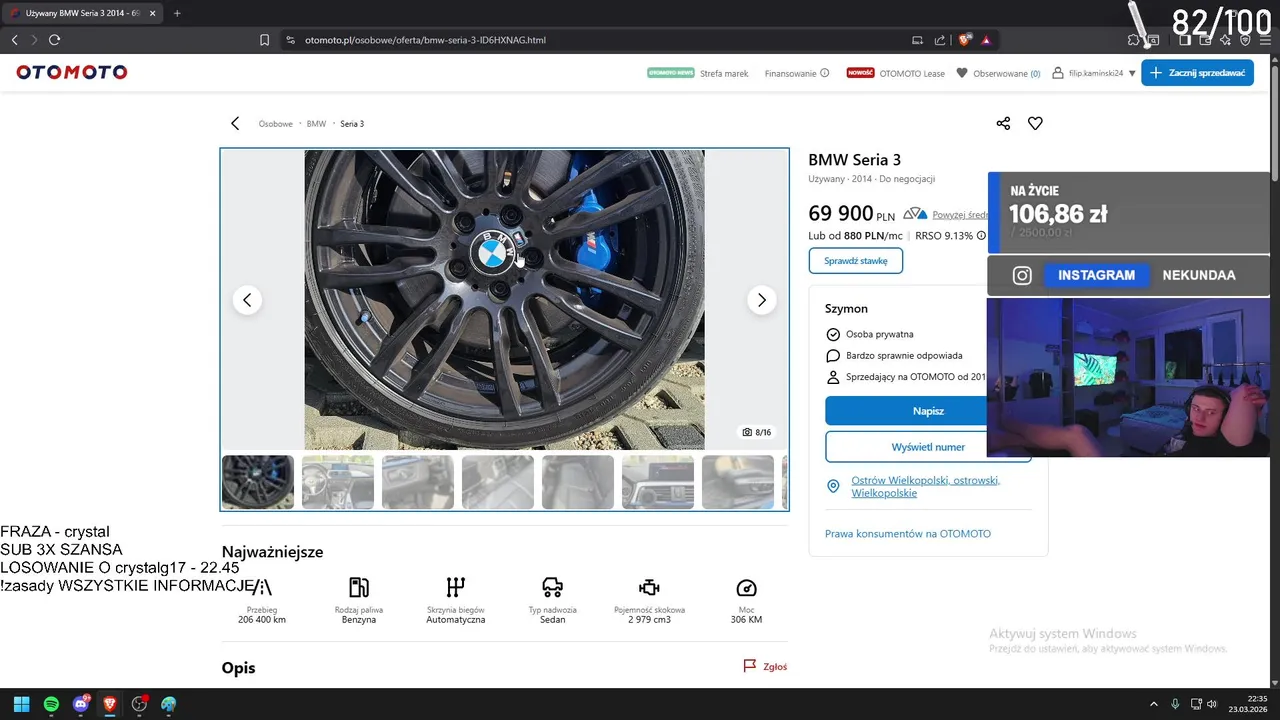Open BMW breadcrumb
This screenshot has height=720, width=1280.
(x=316, y=124)
